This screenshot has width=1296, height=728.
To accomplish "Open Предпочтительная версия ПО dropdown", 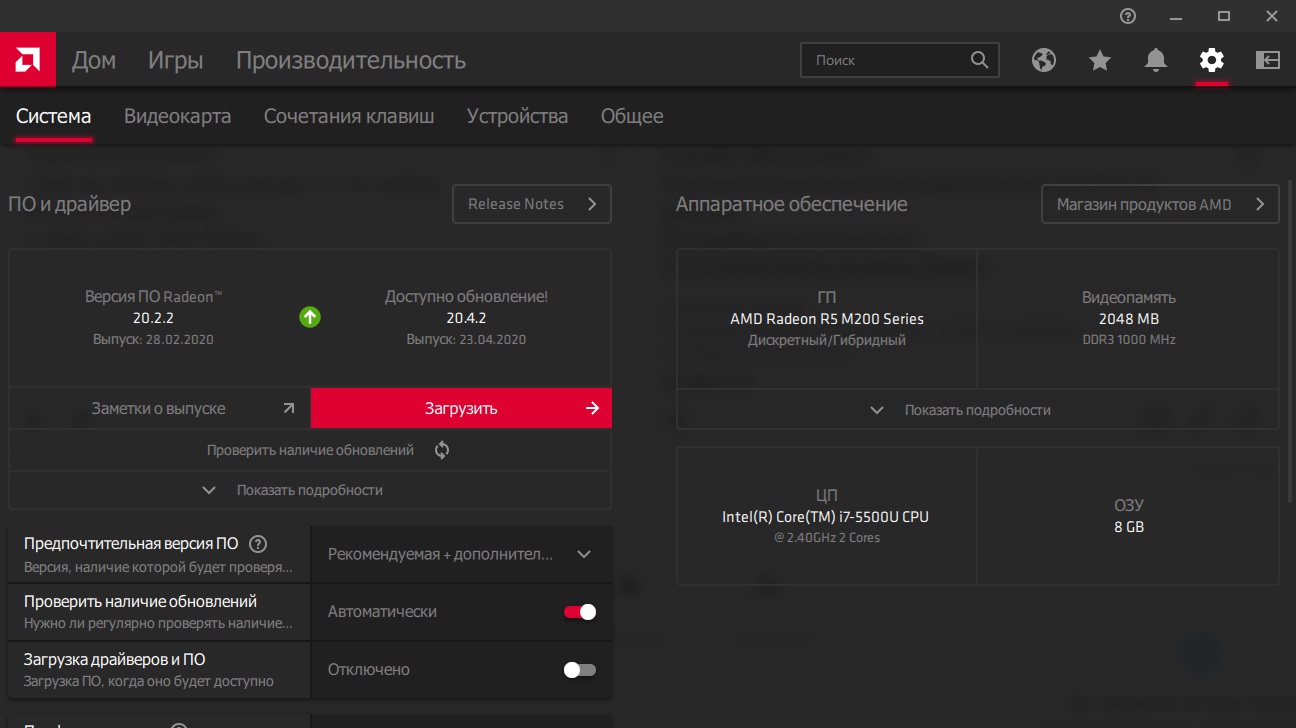I will [461, 554].
